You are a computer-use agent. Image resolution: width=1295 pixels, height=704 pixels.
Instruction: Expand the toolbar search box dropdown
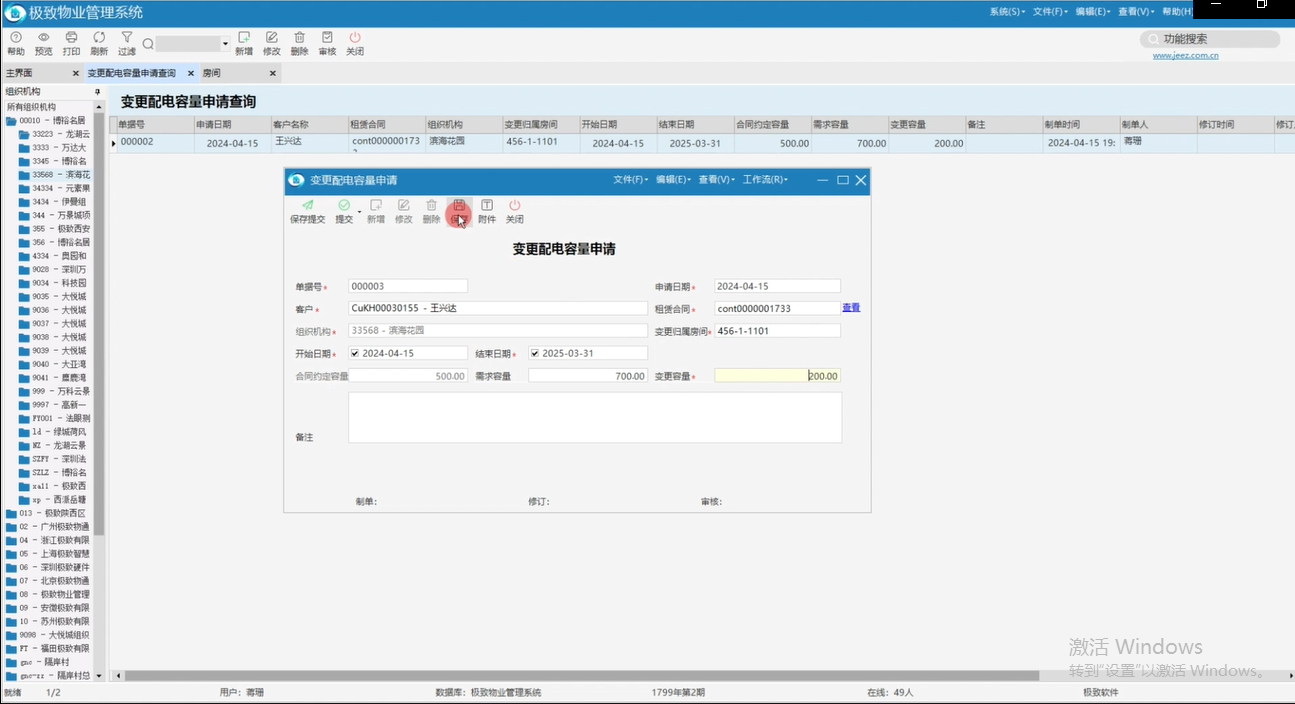pyautogui.click(x=225, y=44)
